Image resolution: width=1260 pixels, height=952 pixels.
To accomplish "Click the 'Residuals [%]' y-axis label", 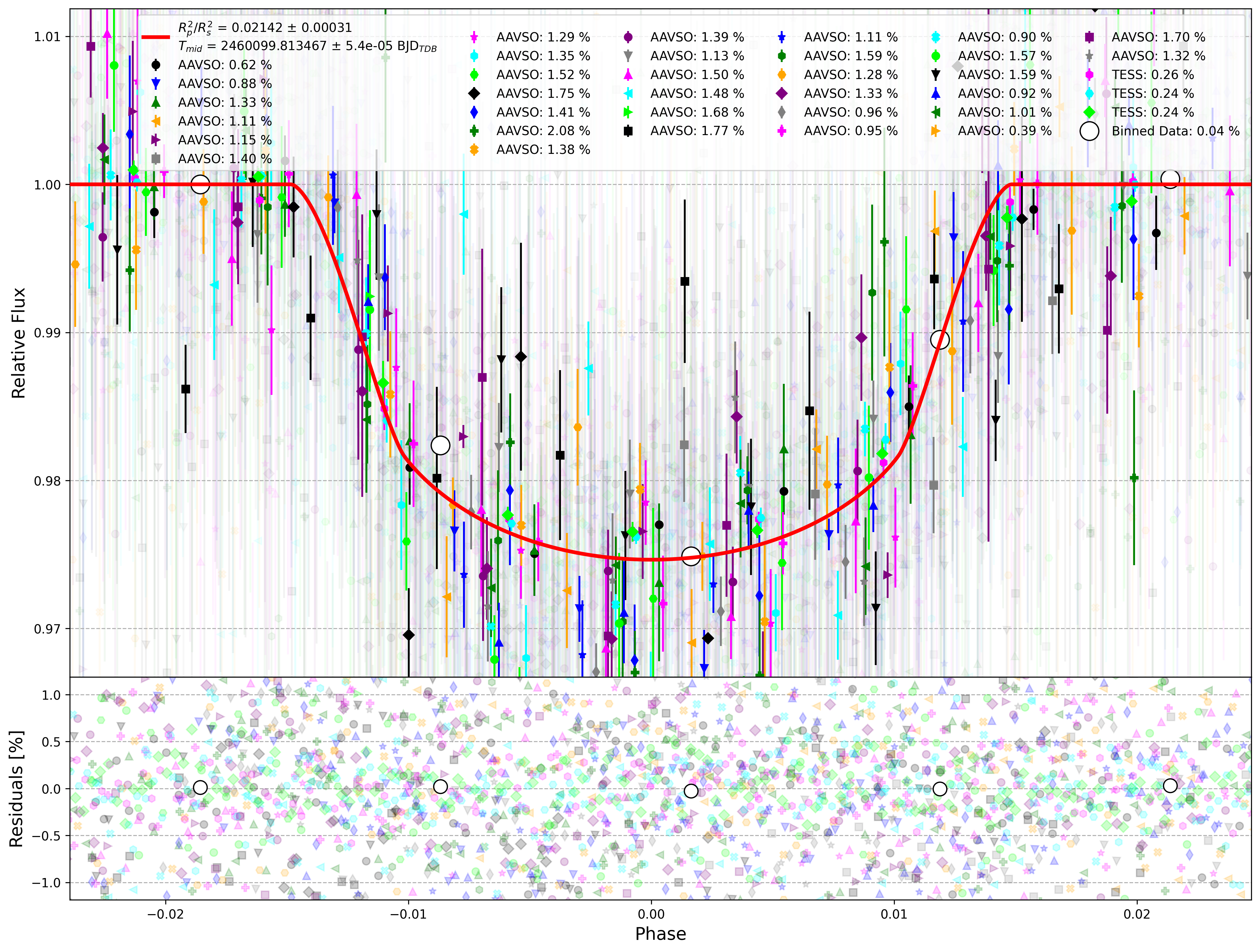I will [16, 789].
